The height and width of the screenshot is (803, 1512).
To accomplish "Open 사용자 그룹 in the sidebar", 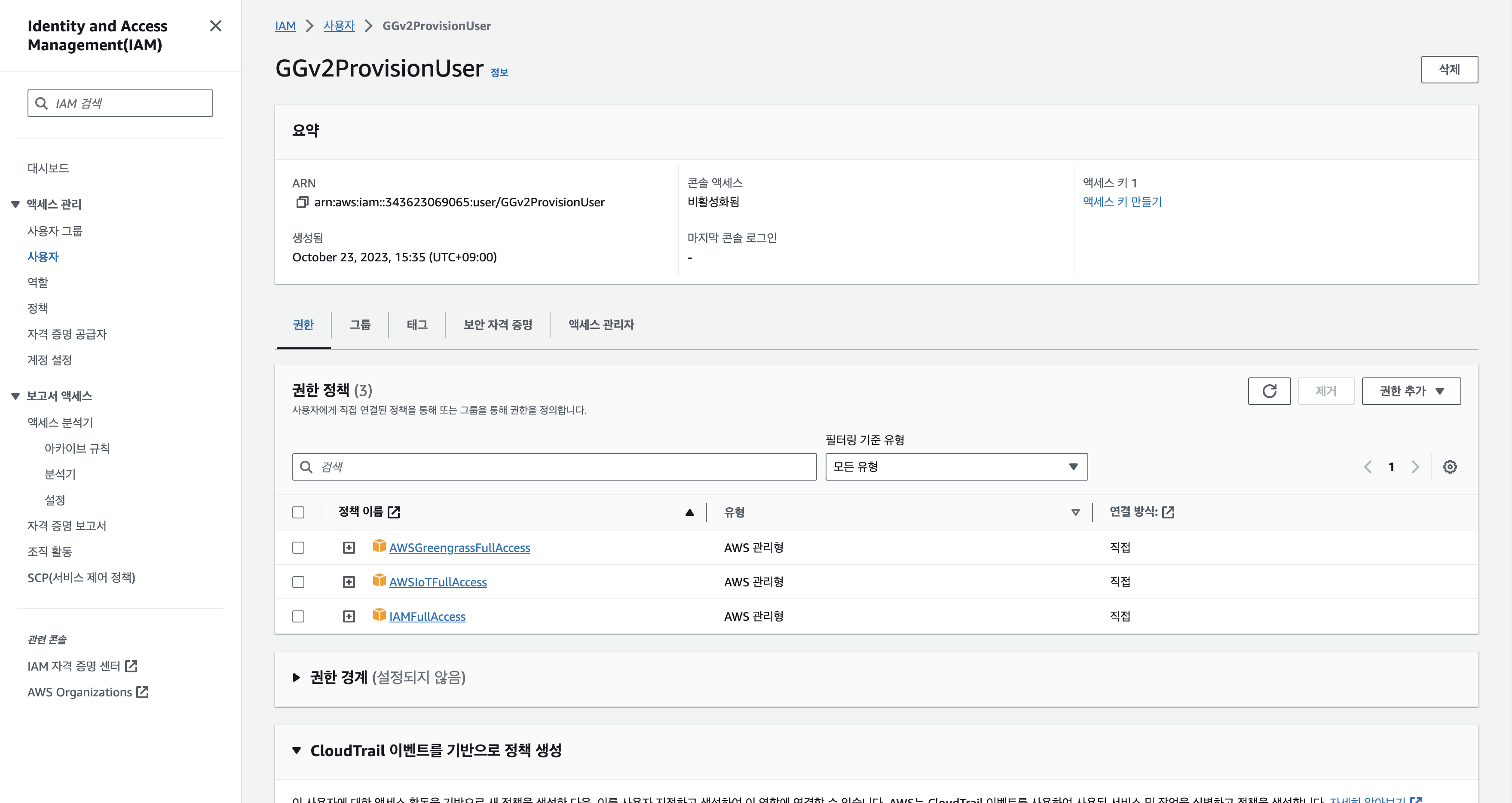I will 55,231.
